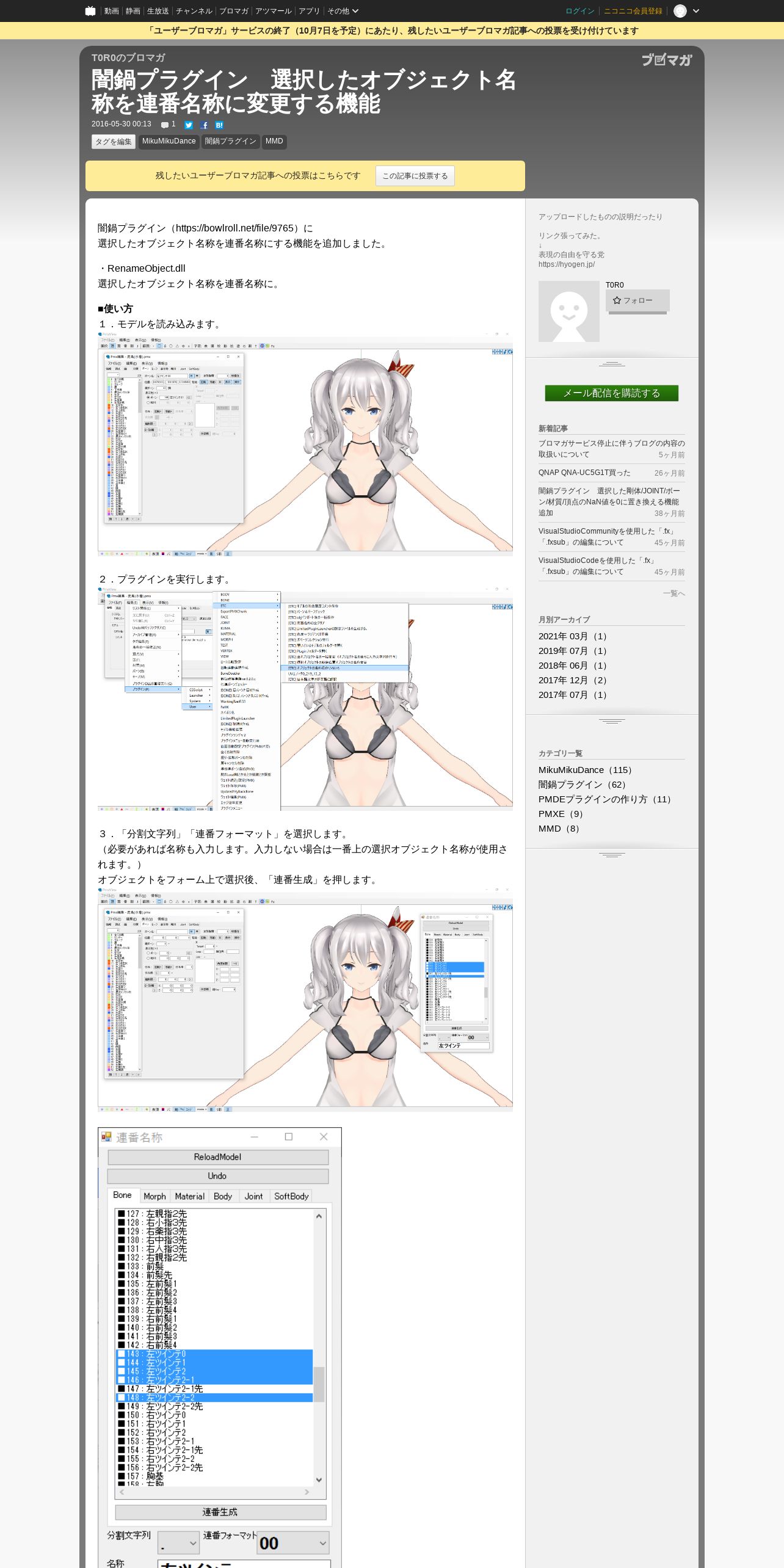Open the T0R0のブロマガ blog title link

pos(128,57)
